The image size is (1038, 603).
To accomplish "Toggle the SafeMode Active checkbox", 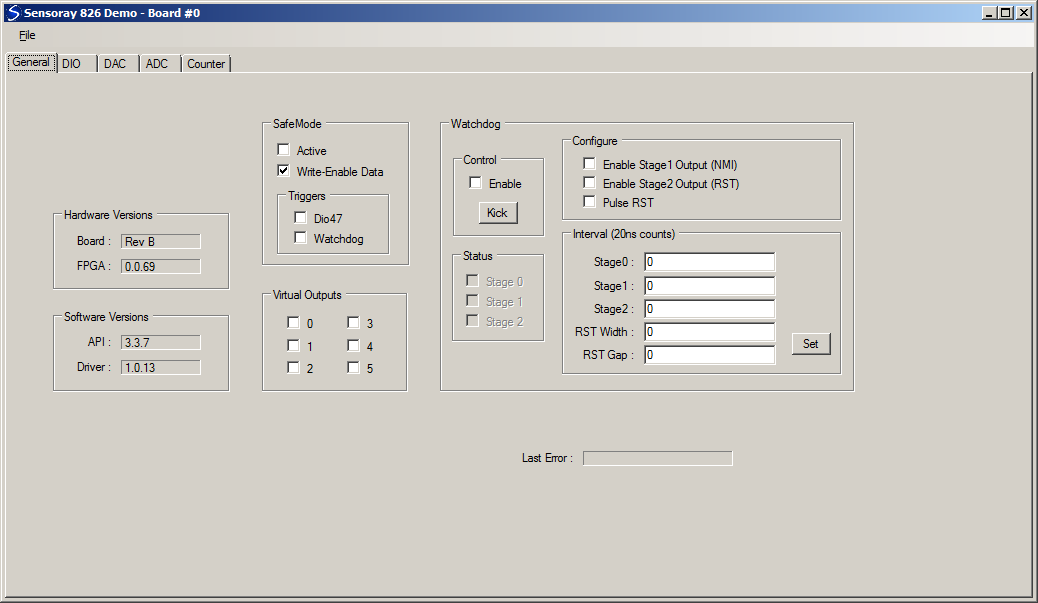I will click(x=283, y=150).
